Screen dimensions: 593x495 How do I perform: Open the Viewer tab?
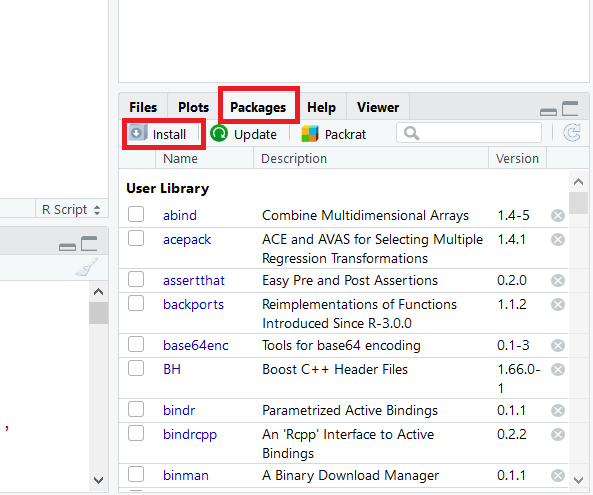pos(378,107)
